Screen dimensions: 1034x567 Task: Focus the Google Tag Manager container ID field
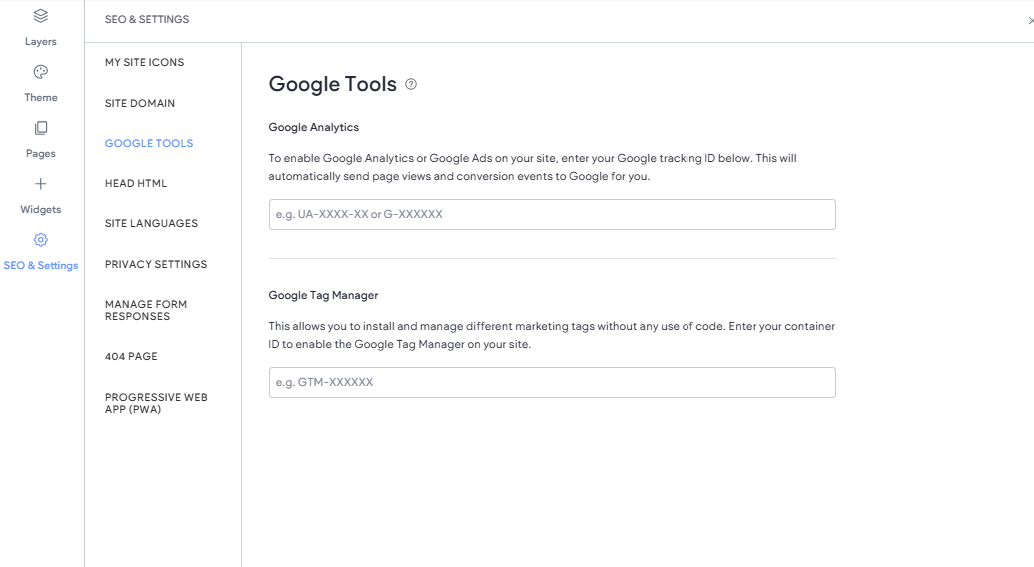[x=552, y=382]
